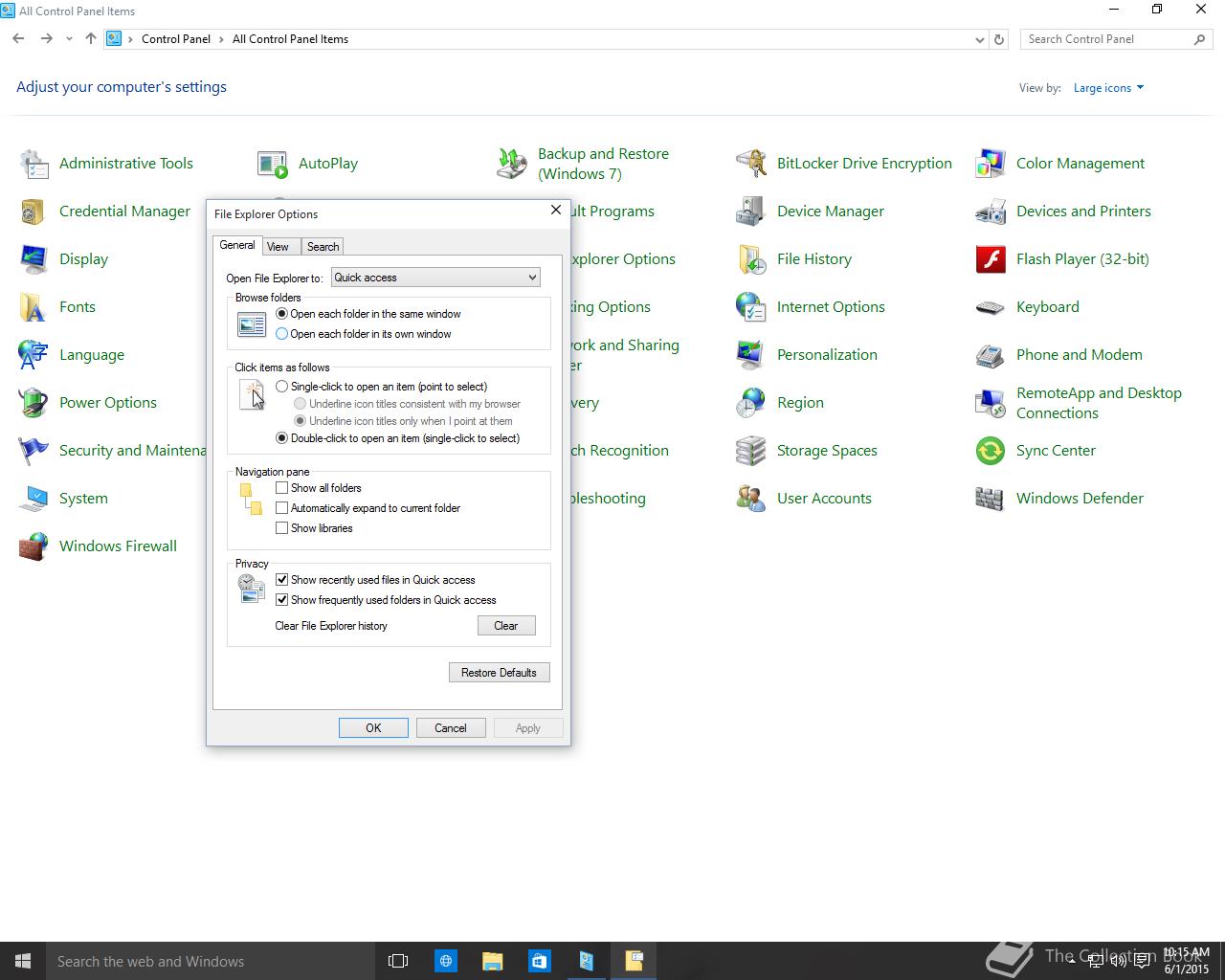Confirm dialog with OK button
1225x980 pixels.
pos(373,728)
